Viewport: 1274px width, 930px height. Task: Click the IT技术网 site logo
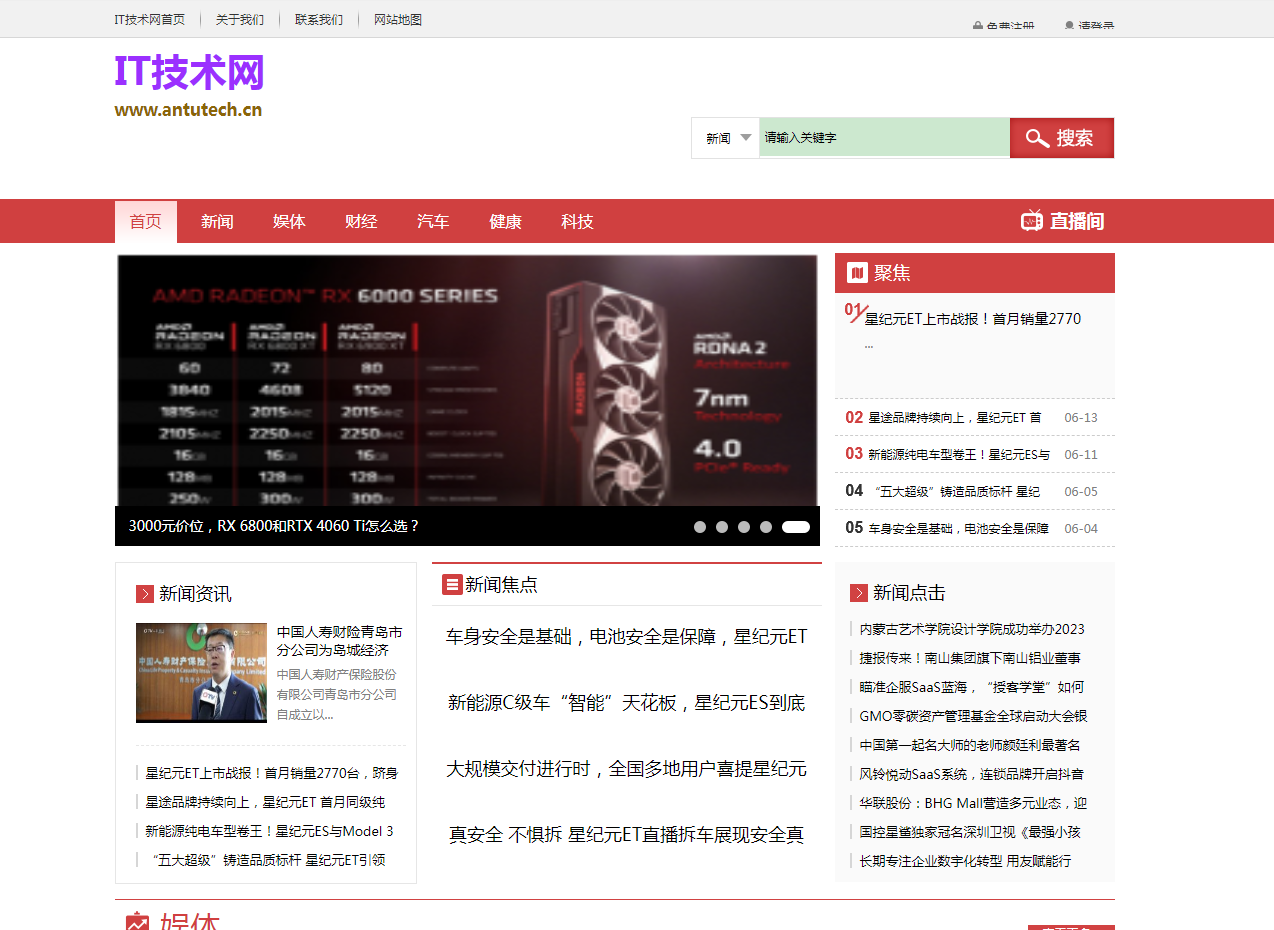click(189, 73)
